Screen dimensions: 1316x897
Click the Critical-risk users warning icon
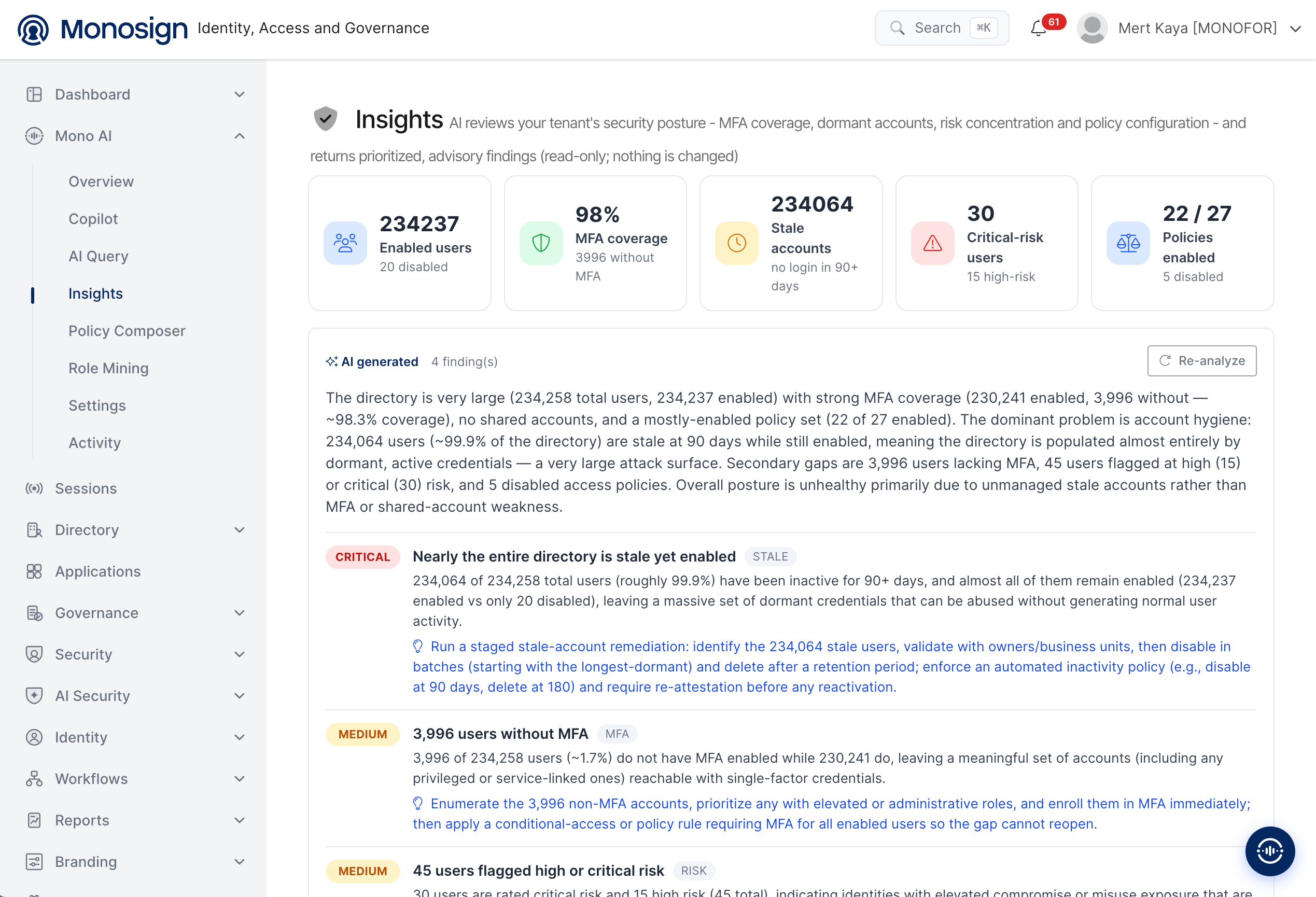pyautogui.click(x=932, y=243)
